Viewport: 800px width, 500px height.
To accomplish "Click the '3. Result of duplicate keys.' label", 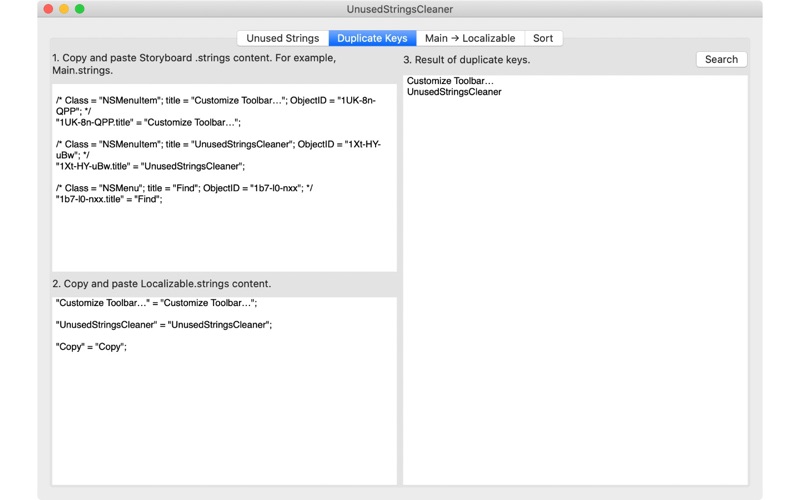I will click(x=466, y=60).
